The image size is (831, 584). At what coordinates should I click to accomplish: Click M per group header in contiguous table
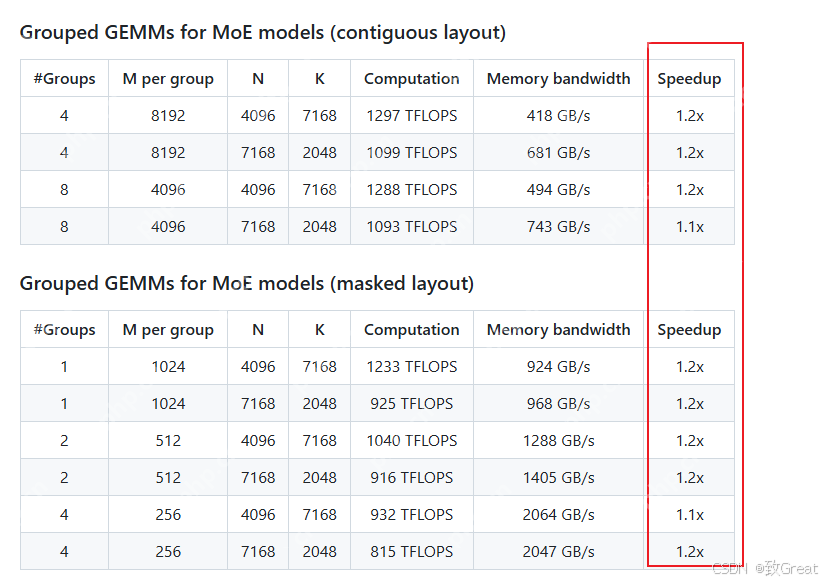[168, 79]
